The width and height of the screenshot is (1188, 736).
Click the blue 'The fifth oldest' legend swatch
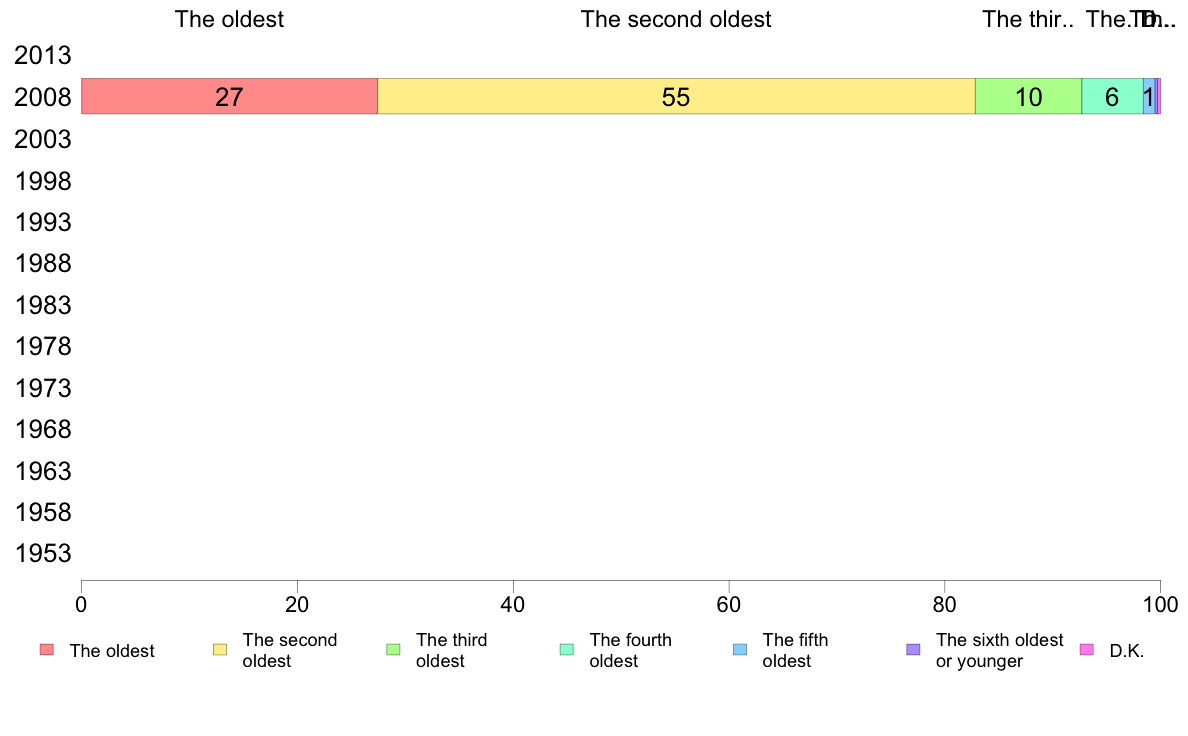740,650
